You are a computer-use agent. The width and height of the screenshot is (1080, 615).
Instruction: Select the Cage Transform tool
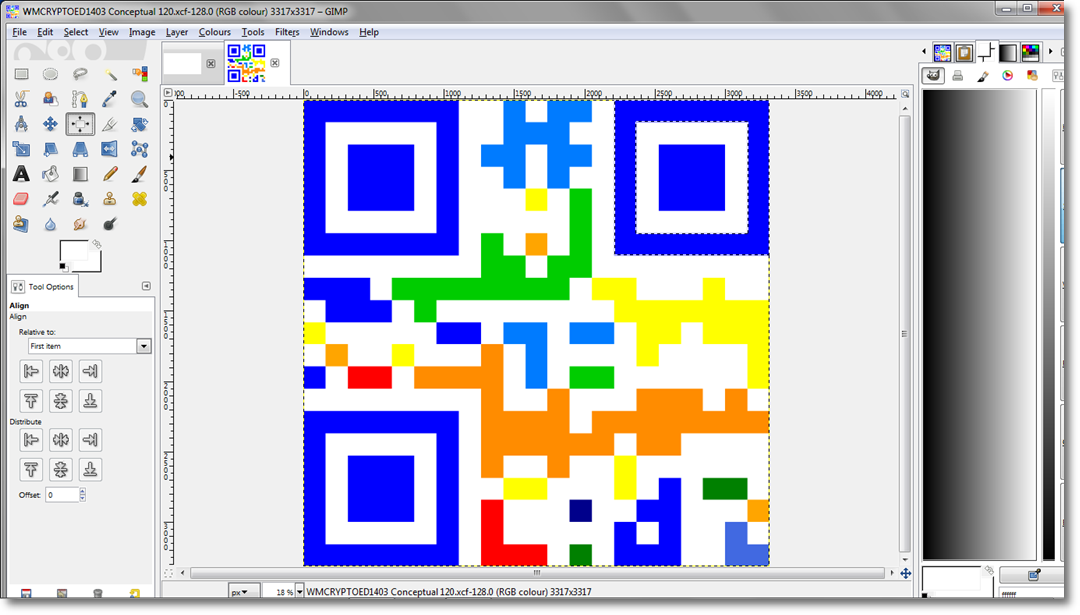click(140, 149)
